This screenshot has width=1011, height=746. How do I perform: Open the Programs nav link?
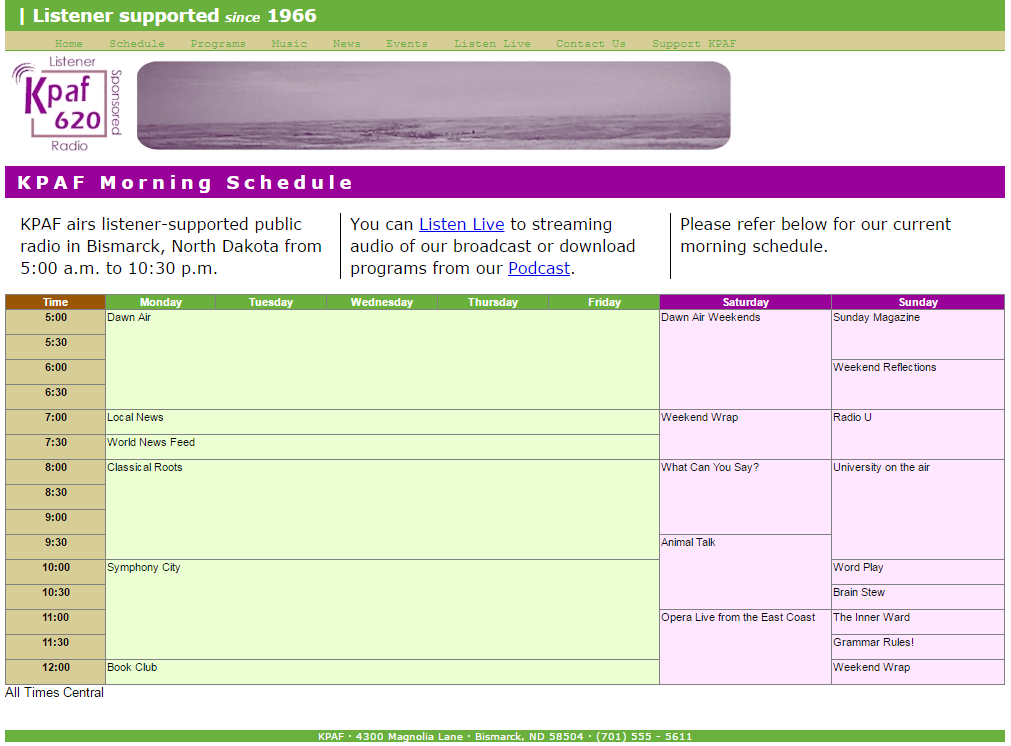click(218, 43)
